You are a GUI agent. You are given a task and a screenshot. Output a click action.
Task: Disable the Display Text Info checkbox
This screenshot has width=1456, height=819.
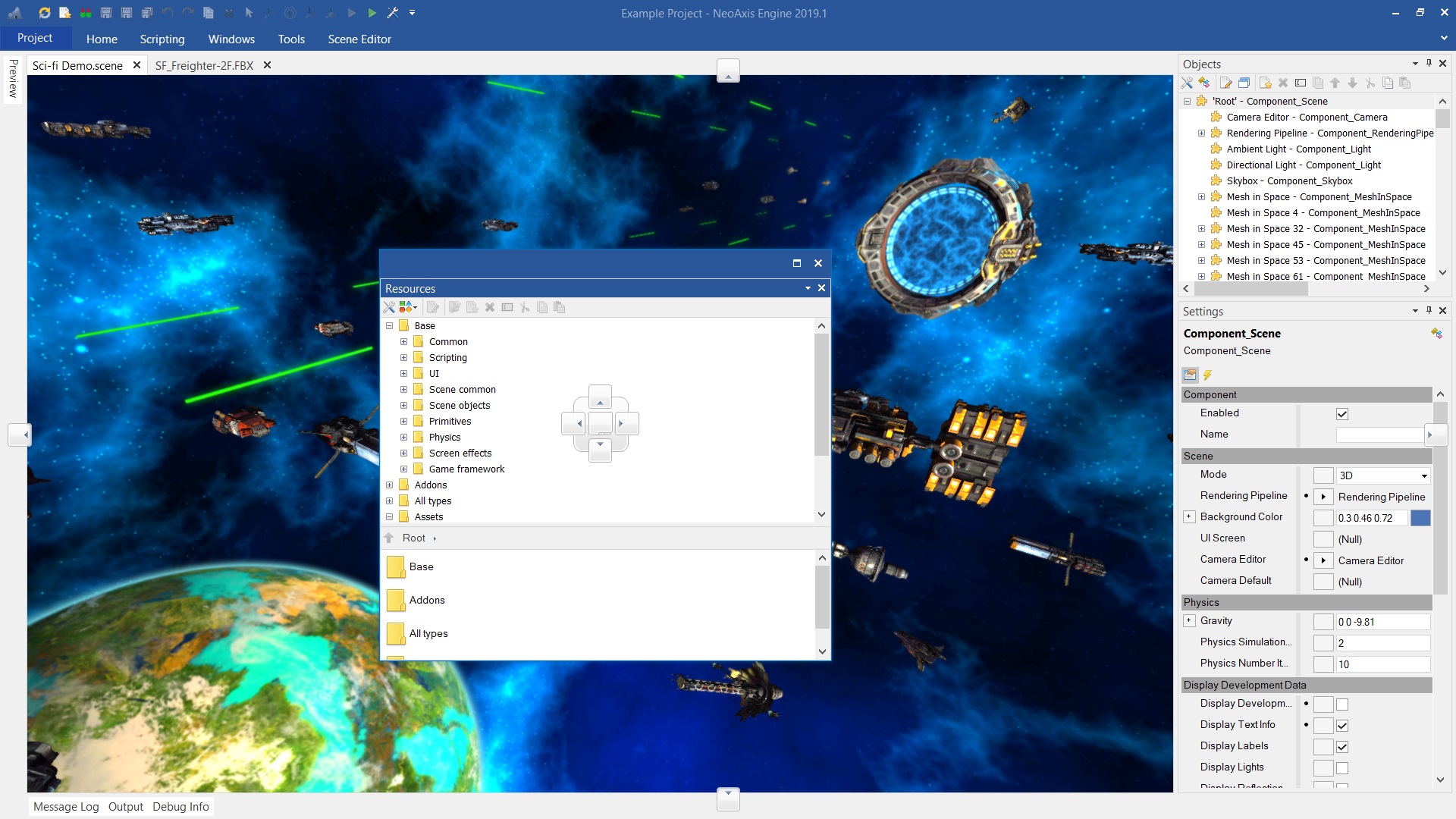point(1343,725)
